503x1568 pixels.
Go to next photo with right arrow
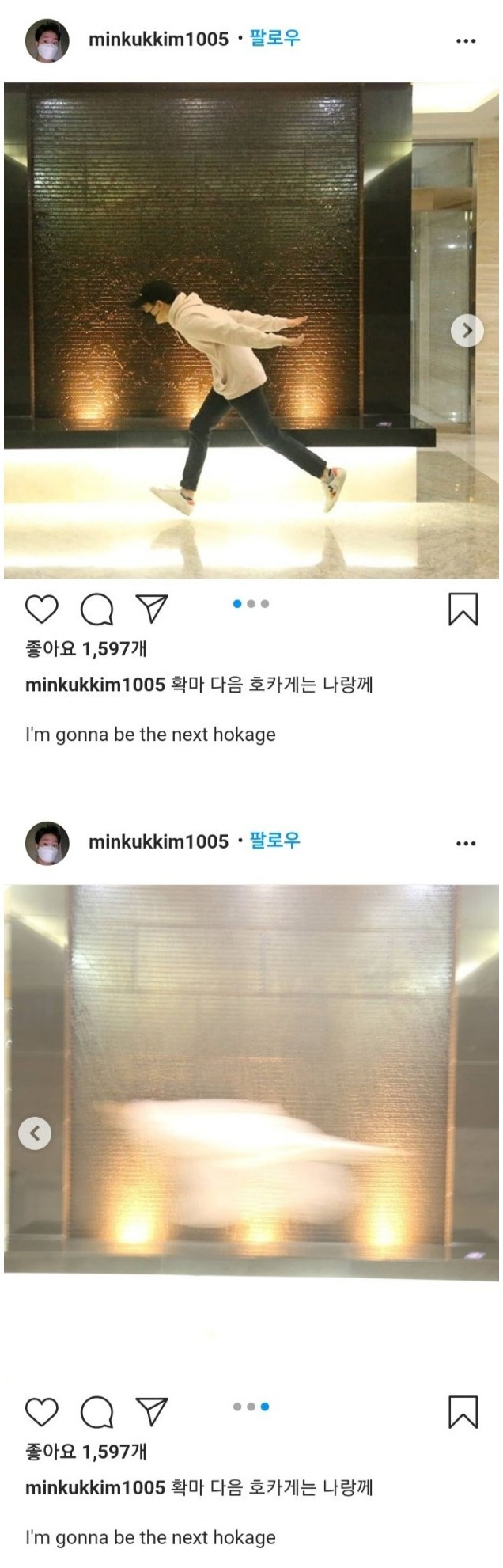pyautogui.click(x=467, y=330)
